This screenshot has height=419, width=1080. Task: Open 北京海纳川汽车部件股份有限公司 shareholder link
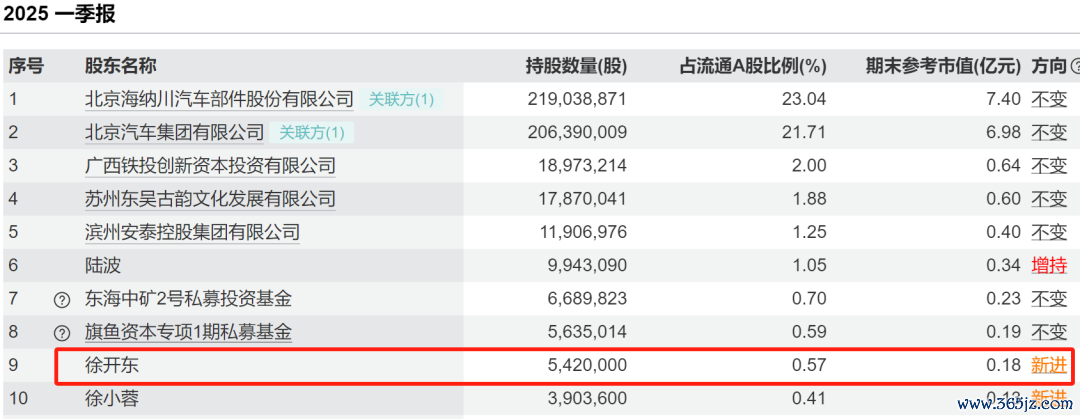[219, 99]
